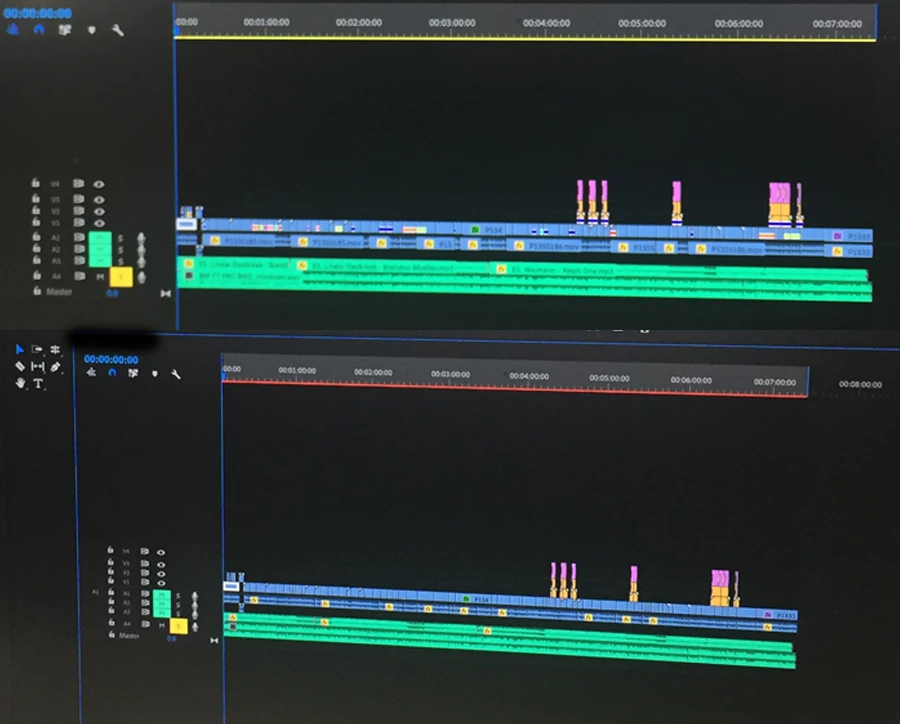Open upper timeline wrench display settings
900x724 pixels.
118,30
